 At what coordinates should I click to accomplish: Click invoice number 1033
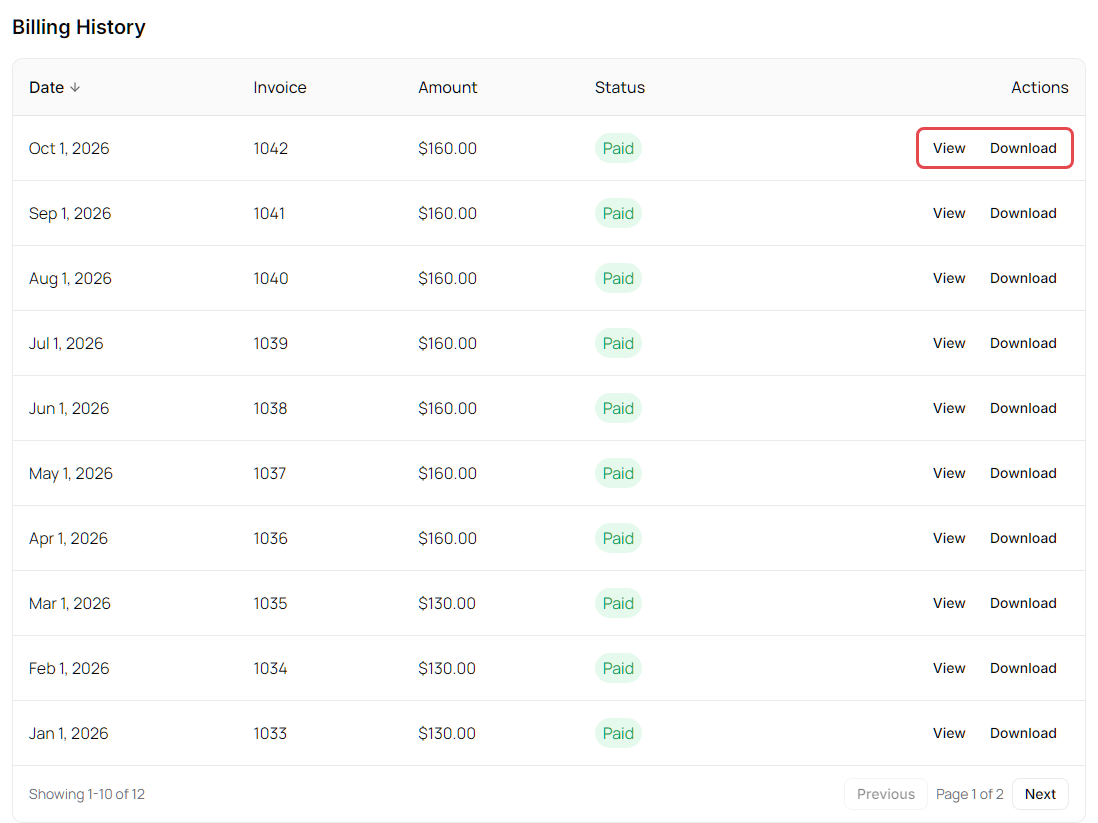270,733
